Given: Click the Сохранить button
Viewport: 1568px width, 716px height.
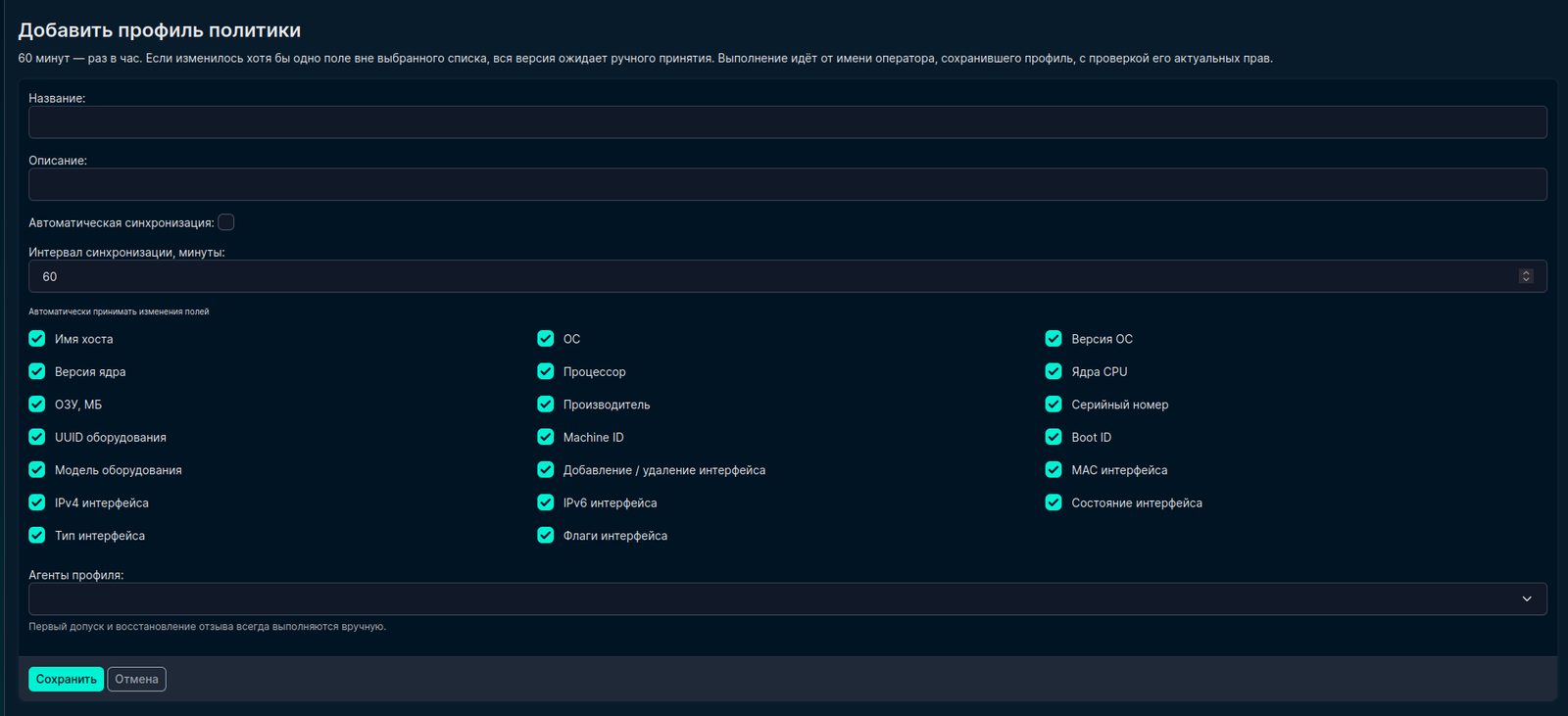Looking at the screenshot, I should coord(66,679).
